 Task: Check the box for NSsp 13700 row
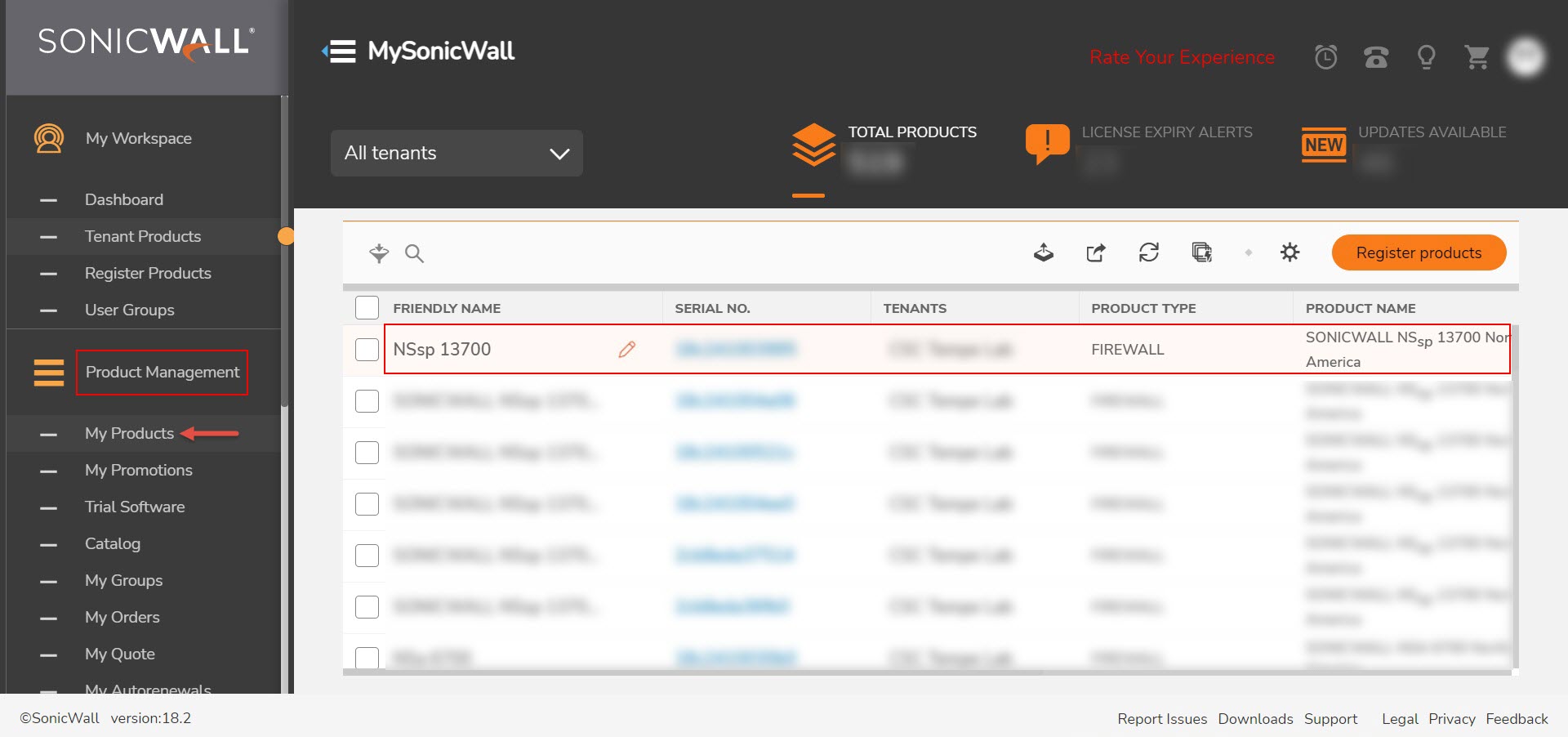pos(367,350)
